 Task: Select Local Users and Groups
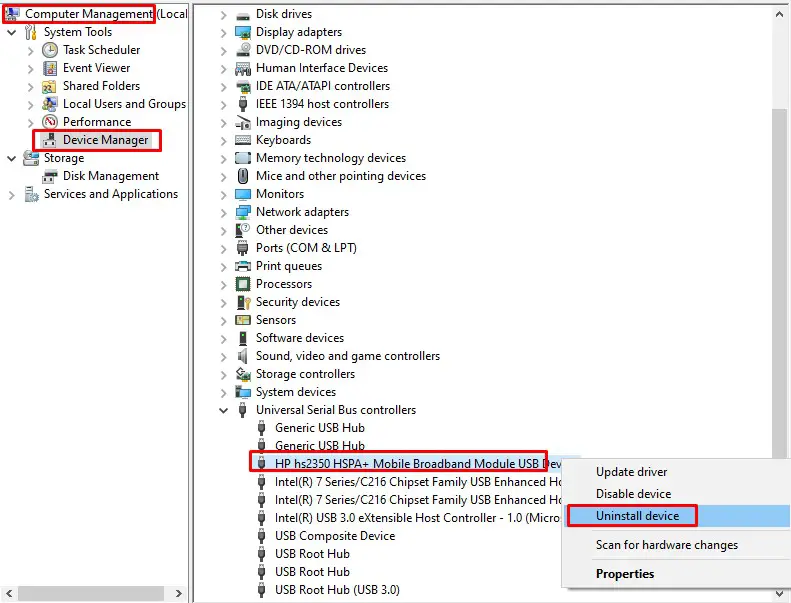(124, 104)
